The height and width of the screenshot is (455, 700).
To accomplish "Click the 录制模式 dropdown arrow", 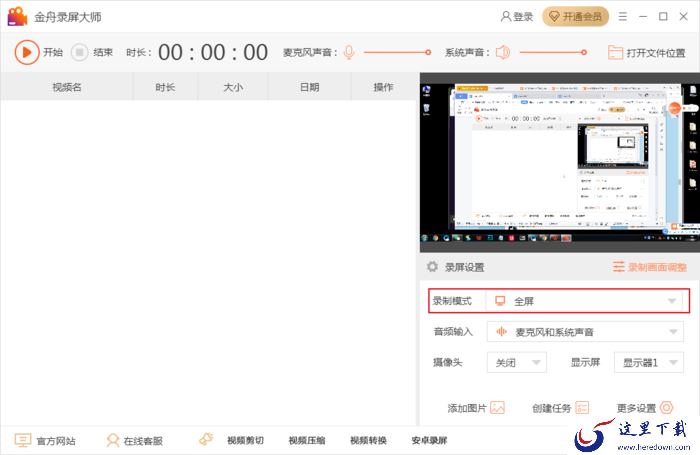I will click(672, 301).
